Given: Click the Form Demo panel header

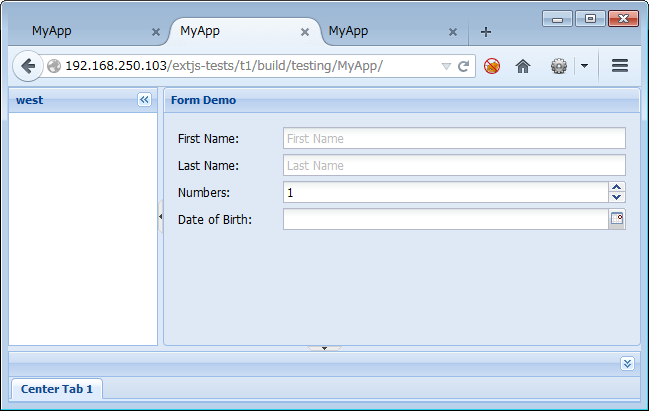Looking at the screenshot, I should tap(402, 100).
